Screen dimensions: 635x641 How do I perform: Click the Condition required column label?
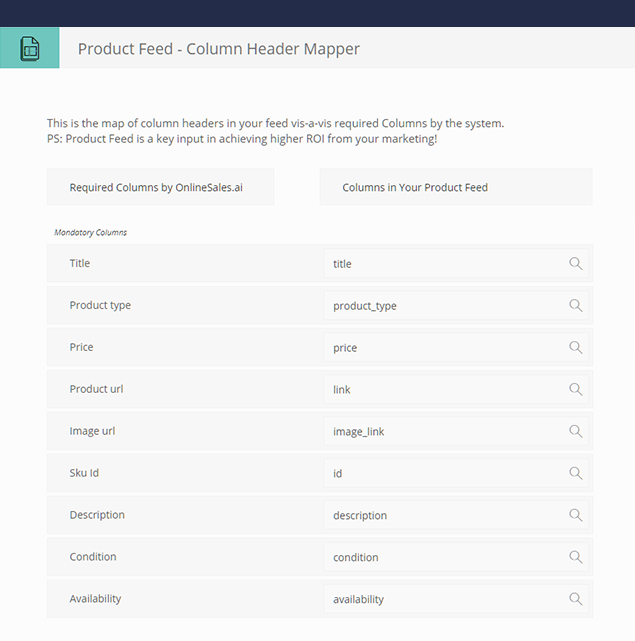93,556
